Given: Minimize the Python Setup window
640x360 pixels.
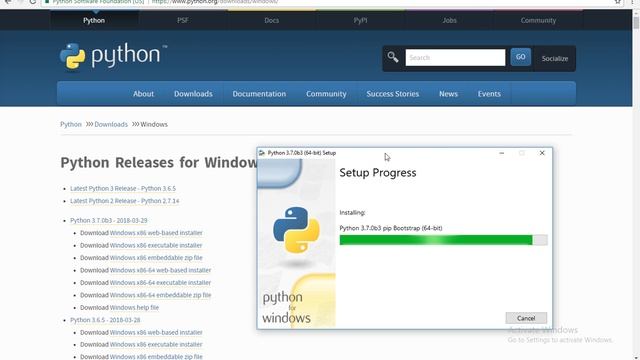Looking at the screenshot, I should pos(502,153).
